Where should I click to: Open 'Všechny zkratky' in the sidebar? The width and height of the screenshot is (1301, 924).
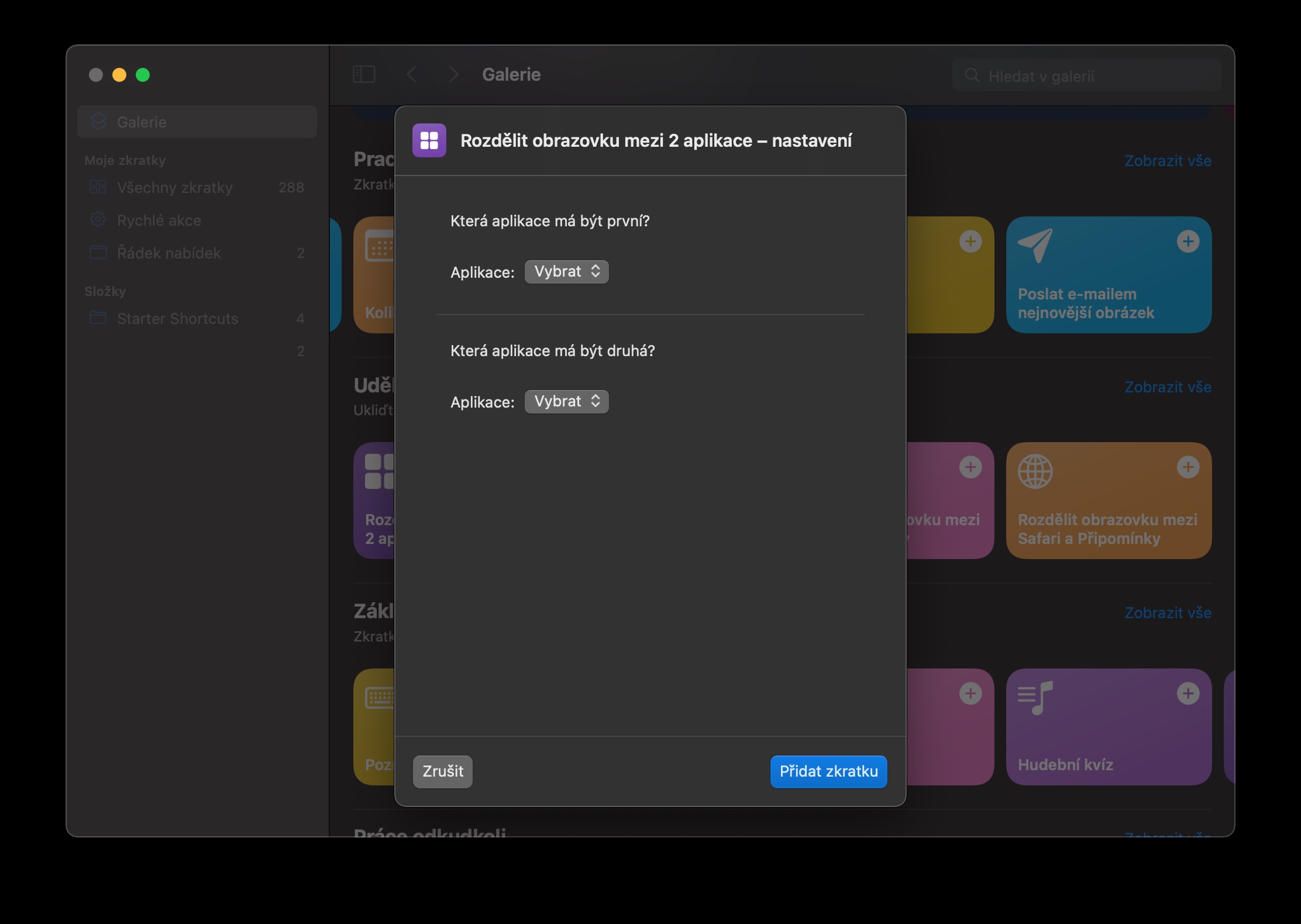(x=174, y=188)
